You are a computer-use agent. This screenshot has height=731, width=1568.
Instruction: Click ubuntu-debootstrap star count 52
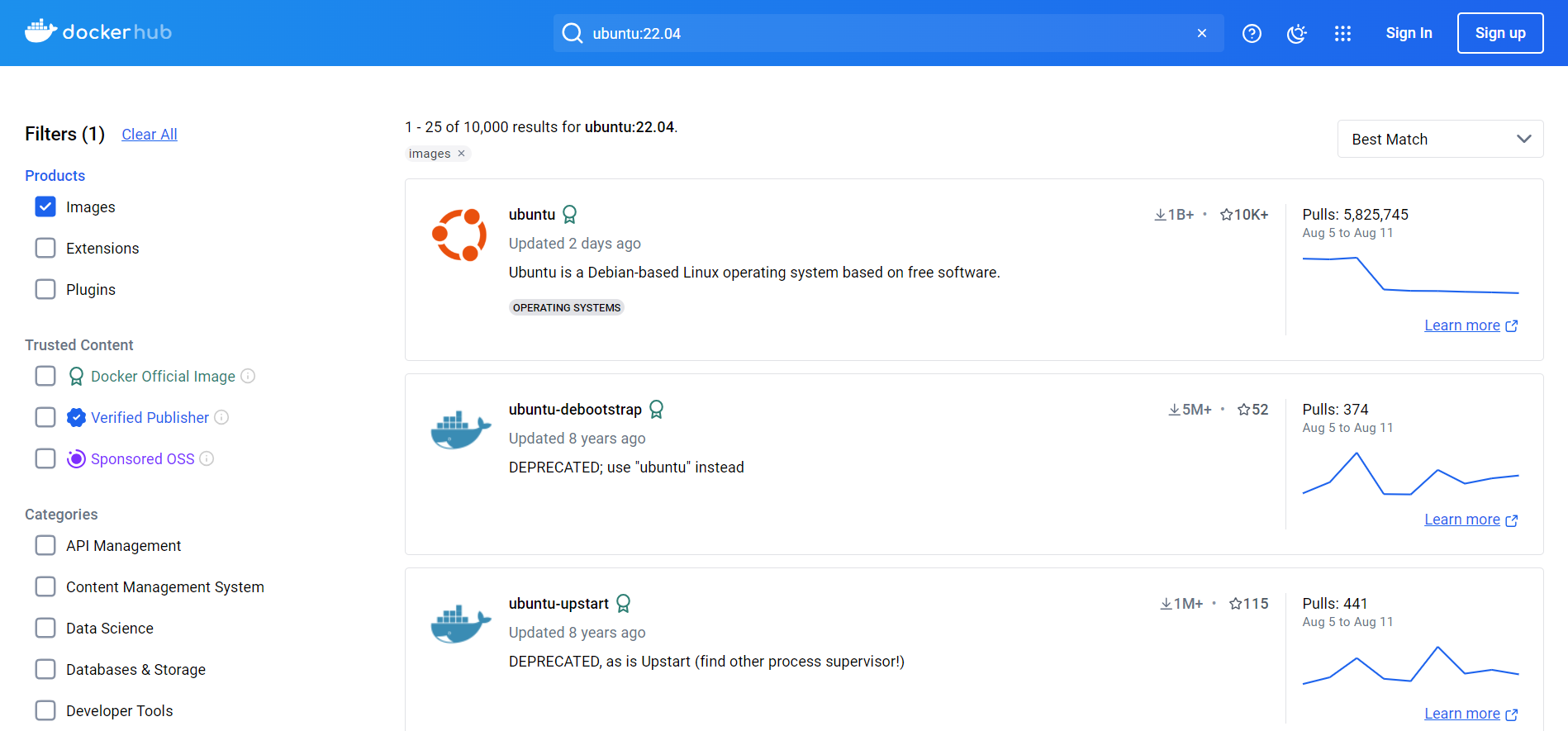point(1252,410)
